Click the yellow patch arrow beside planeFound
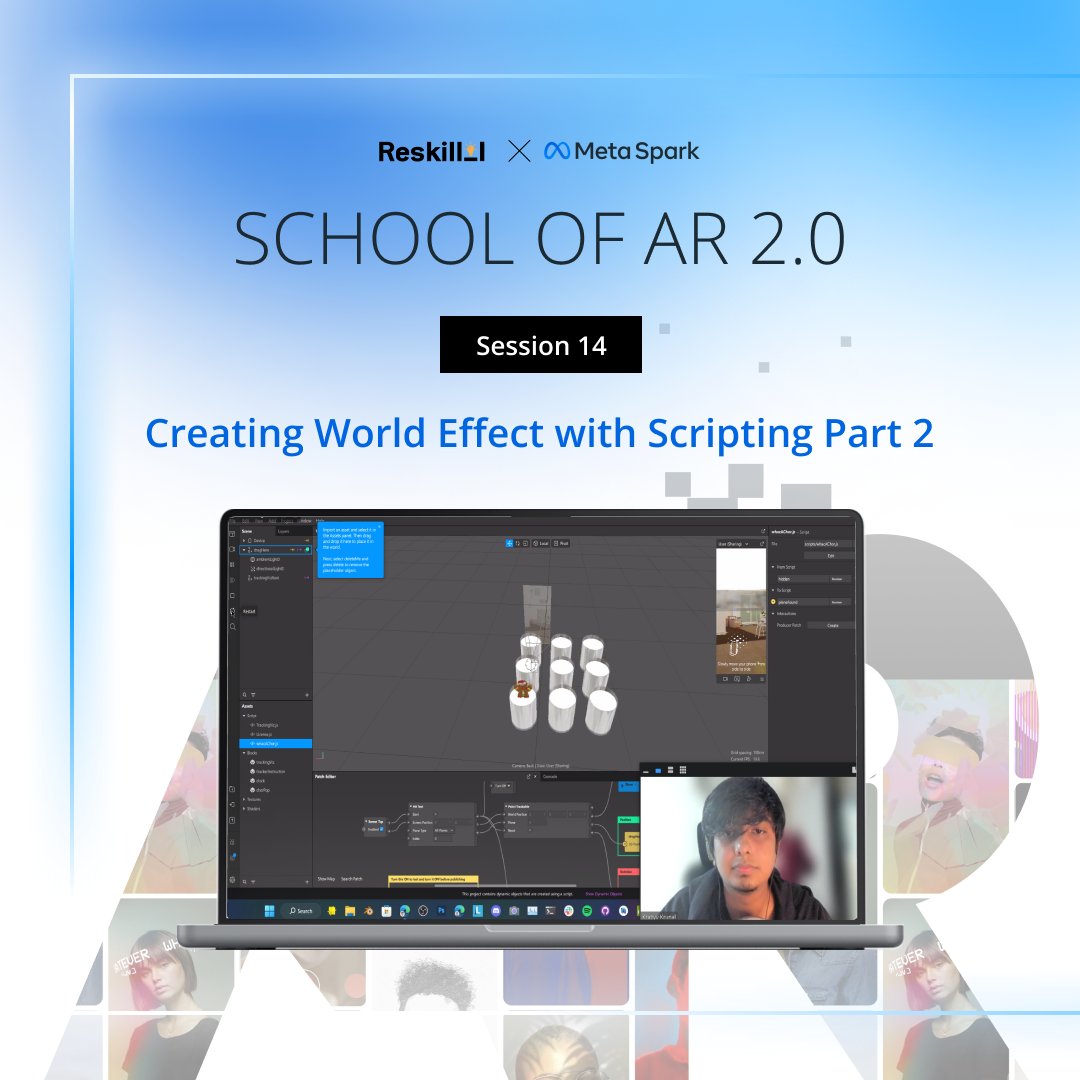The image size is (1080, 1080). coord(773,601)
